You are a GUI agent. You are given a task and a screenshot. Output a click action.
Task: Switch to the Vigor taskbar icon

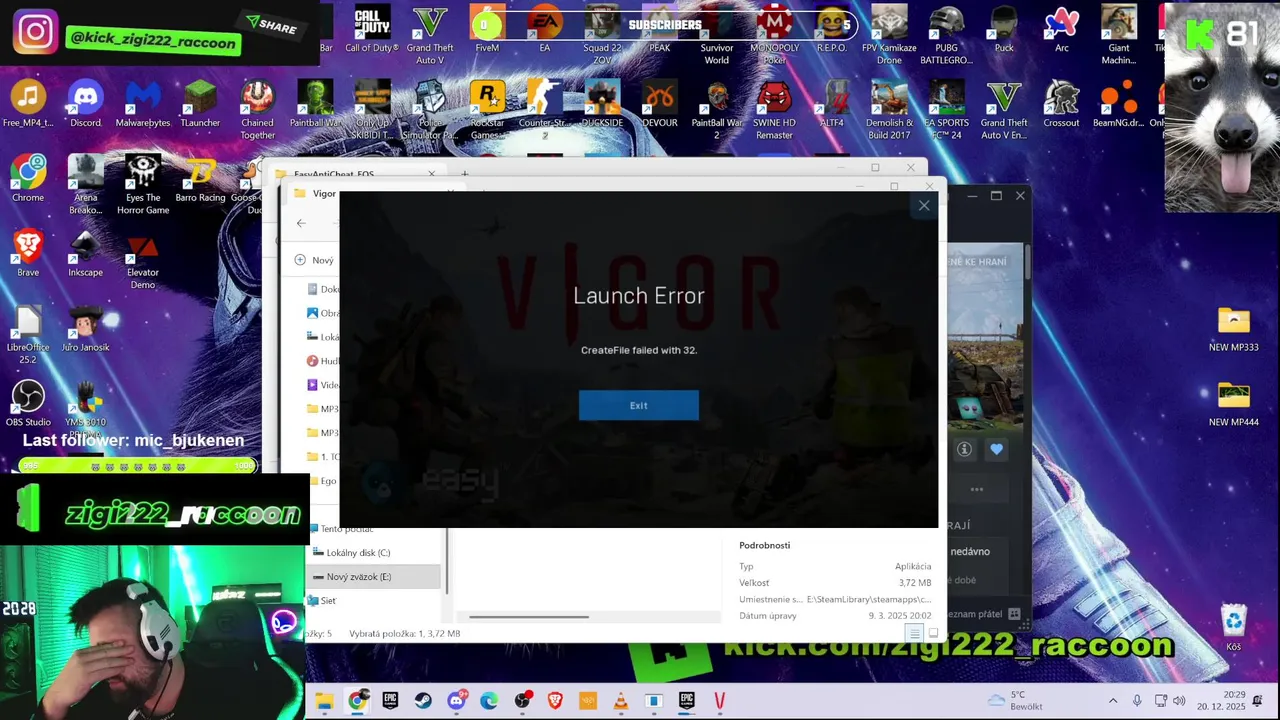point(719,701)
